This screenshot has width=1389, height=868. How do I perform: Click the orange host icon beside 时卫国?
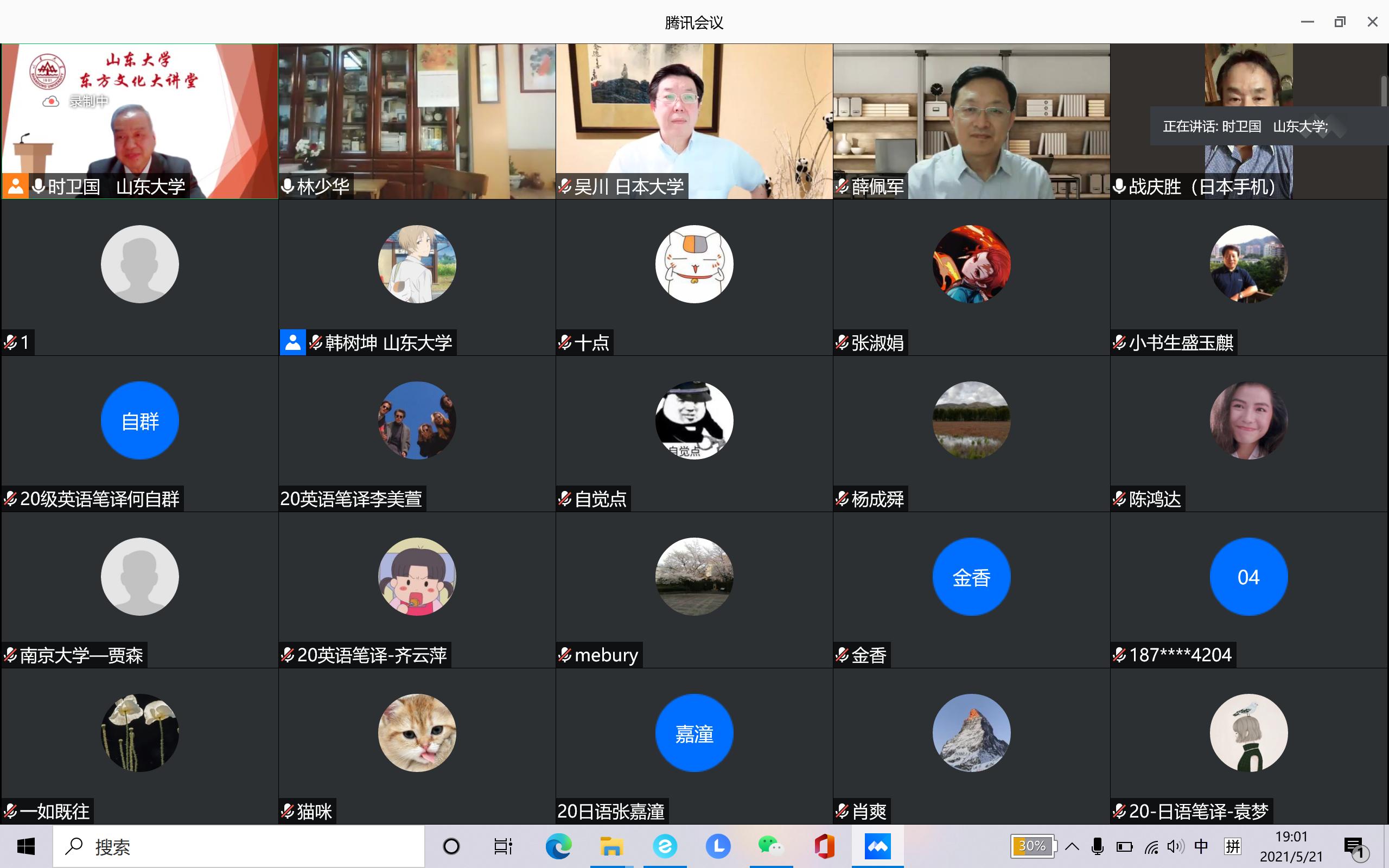tap(16, 187)
